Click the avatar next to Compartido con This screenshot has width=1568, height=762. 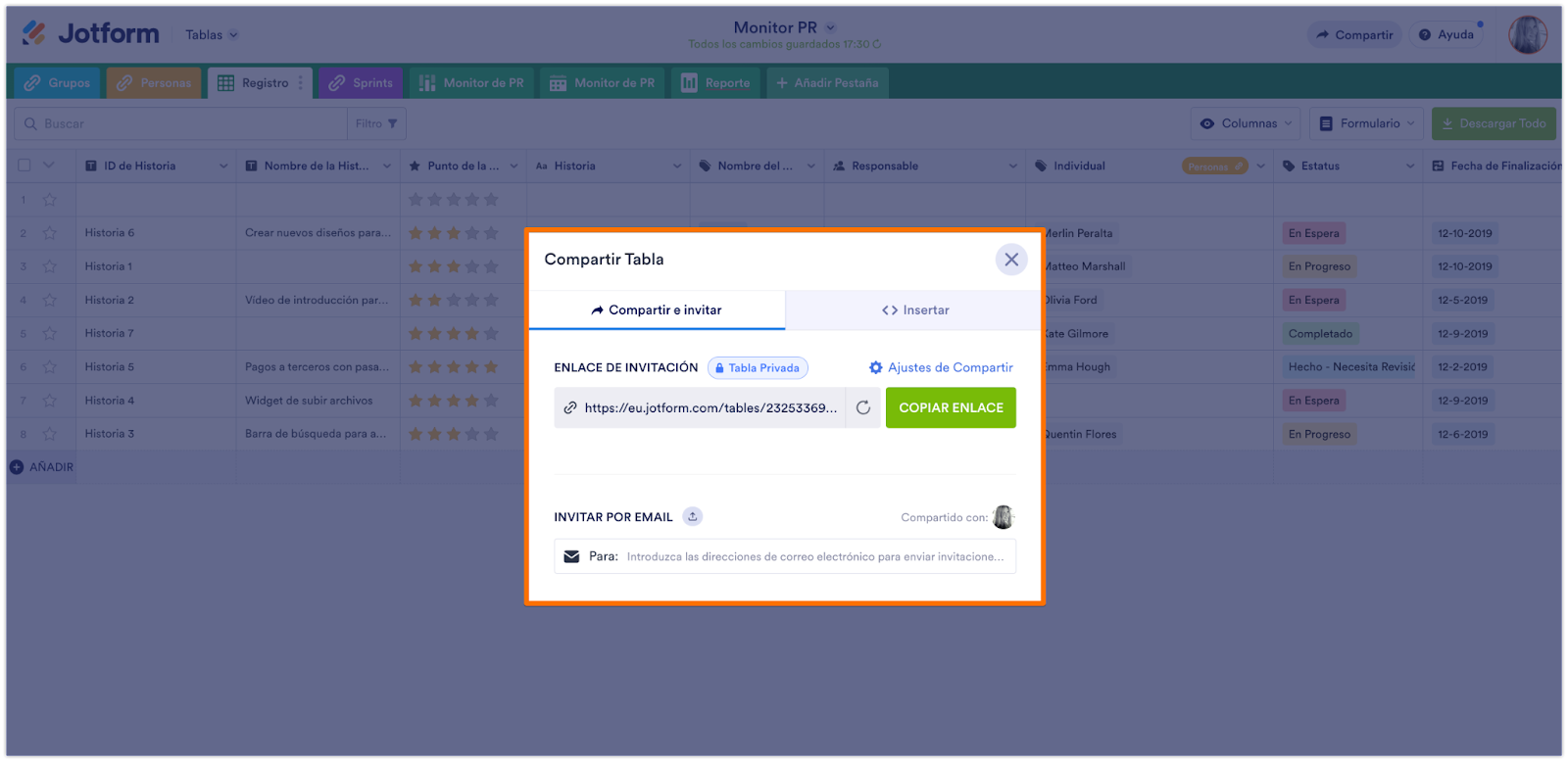(1003, 517)
